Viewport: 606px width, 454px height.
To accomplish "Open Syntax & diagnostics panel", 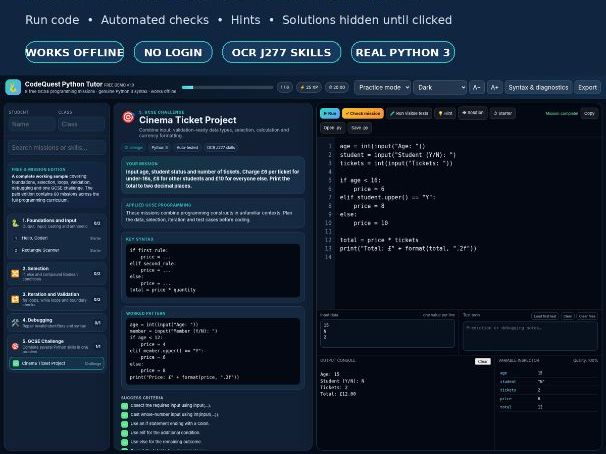I will [x=538, y=87].
